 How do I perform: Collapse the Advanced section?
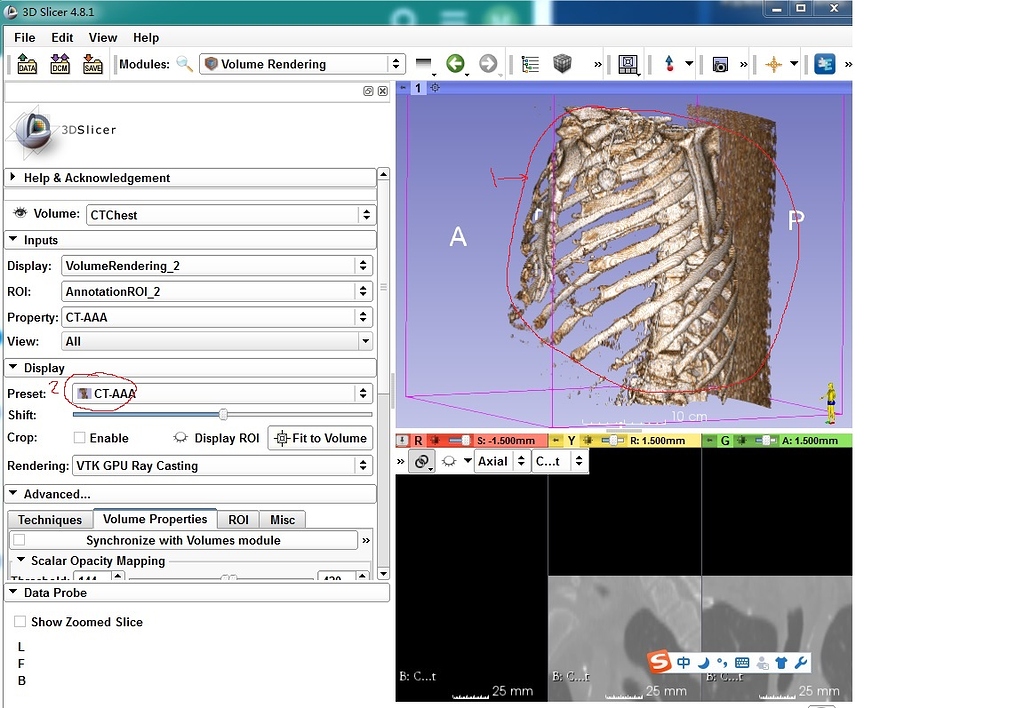point(190,494)
